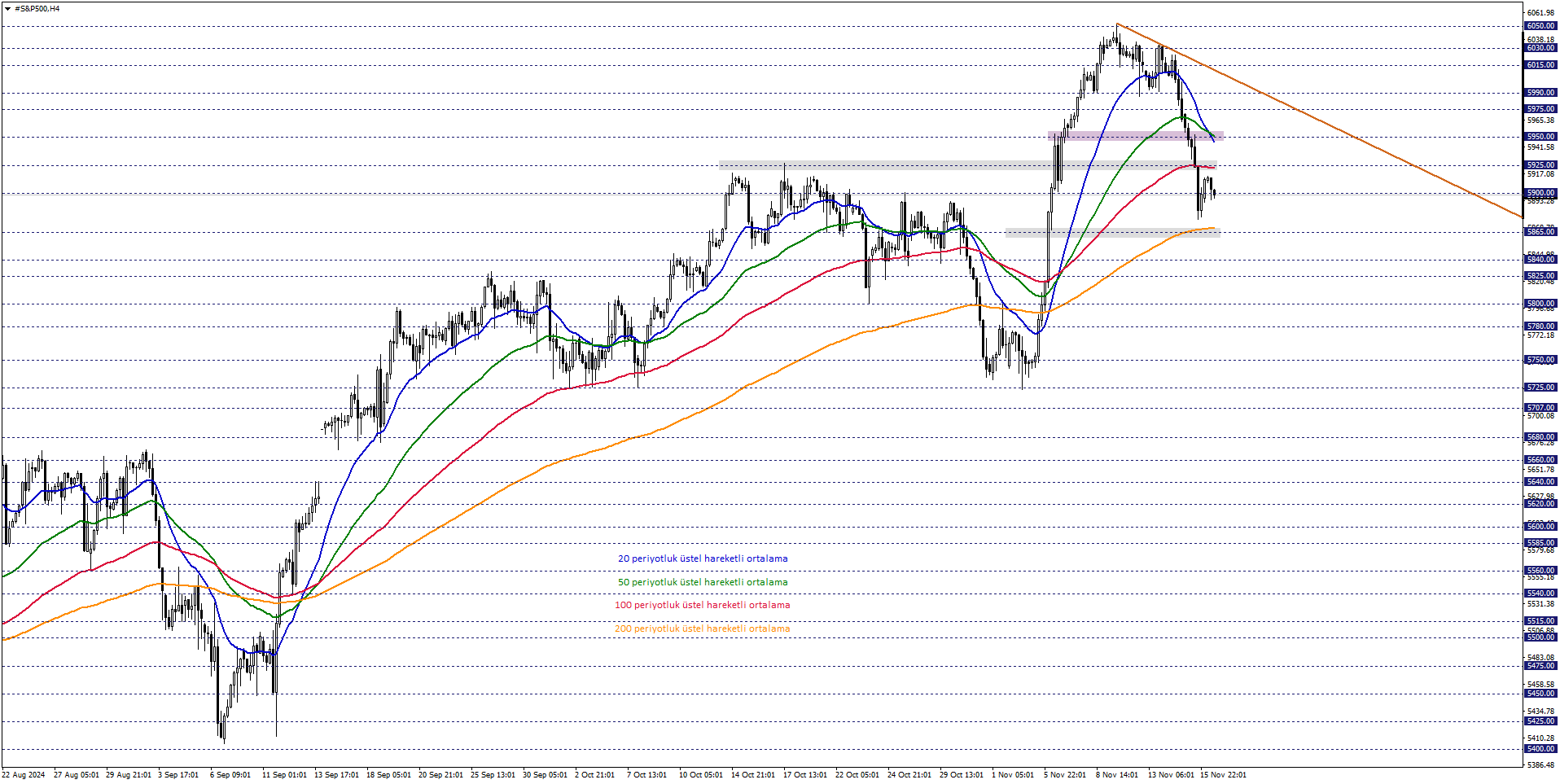Click the 5725.00 price level label

(1540, 388)
